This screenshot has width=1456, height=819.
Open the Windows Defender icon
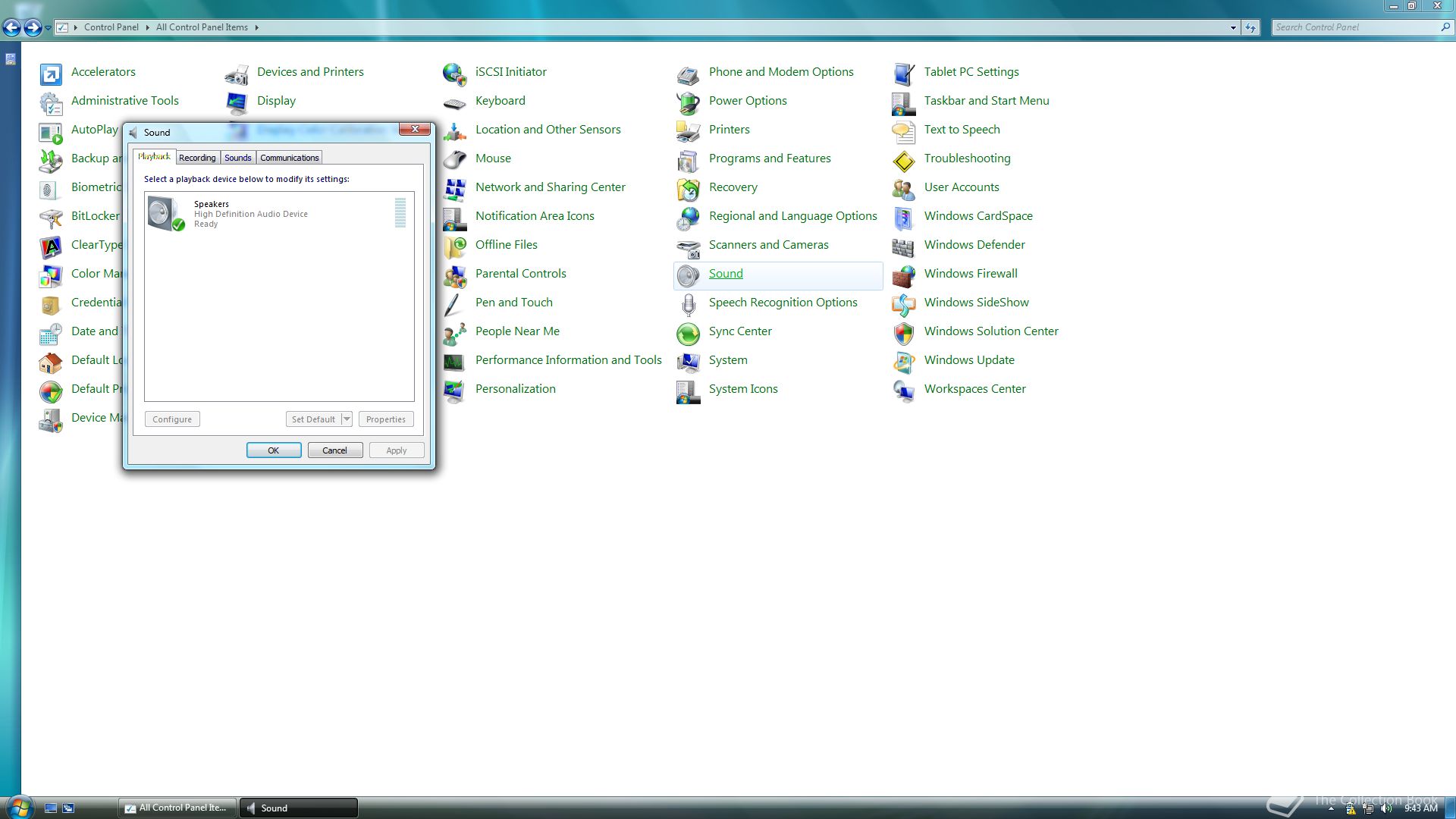point(904,246)
